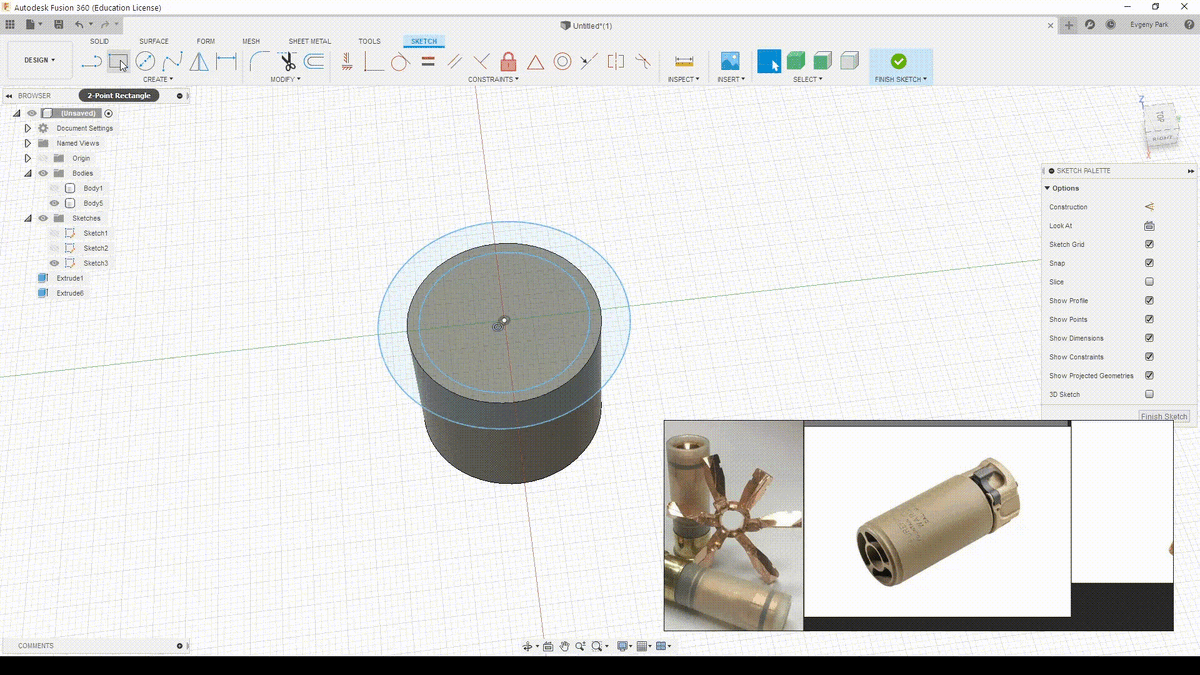Image resolution: width=1200 pixels, height=675 pixels.
Task: Select the Spline sketch tool
Action: pos(172,62)
